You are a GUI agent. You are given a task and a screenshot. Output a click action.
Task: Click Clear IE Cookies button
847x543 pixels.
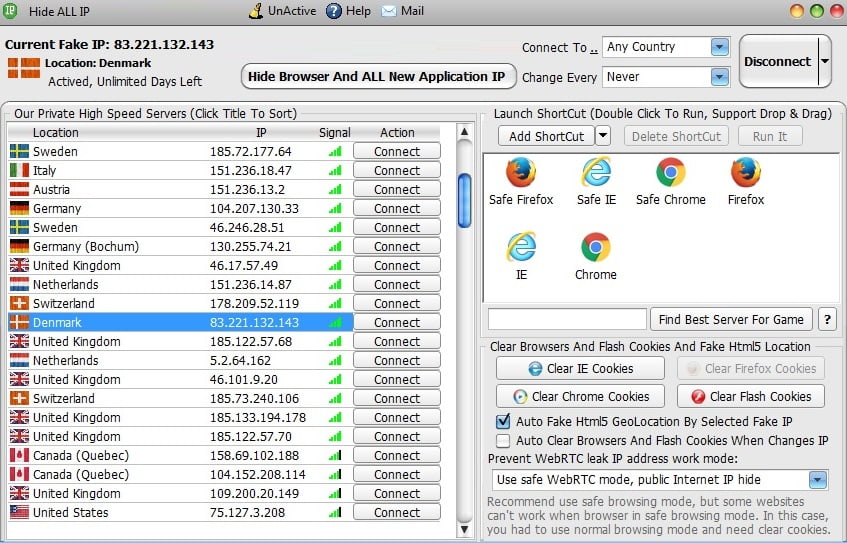[x=580, y=368]
